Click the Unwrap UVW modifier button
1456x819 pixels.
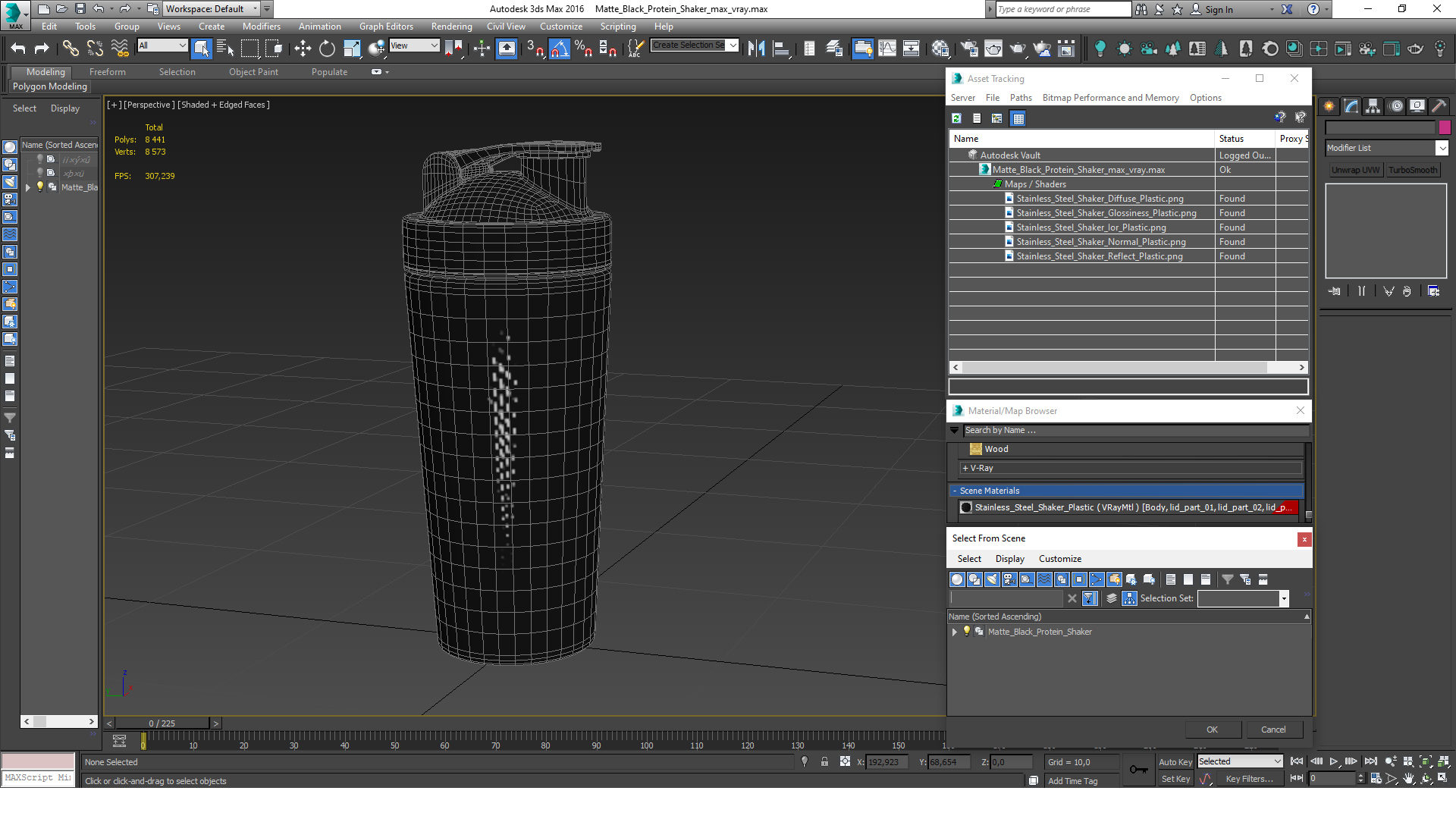(x=1355, y=170)
